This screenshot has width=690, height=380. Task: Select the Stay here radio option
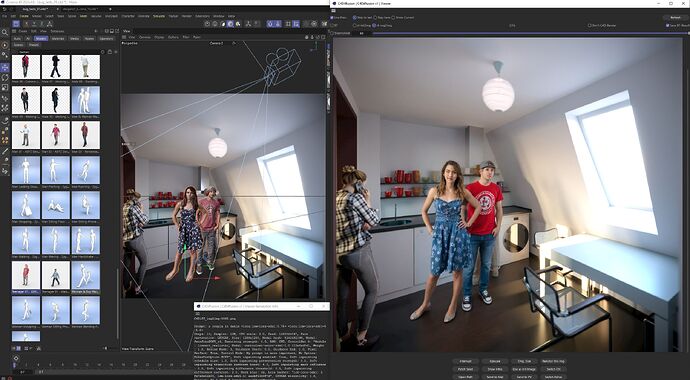pos(375,17)
